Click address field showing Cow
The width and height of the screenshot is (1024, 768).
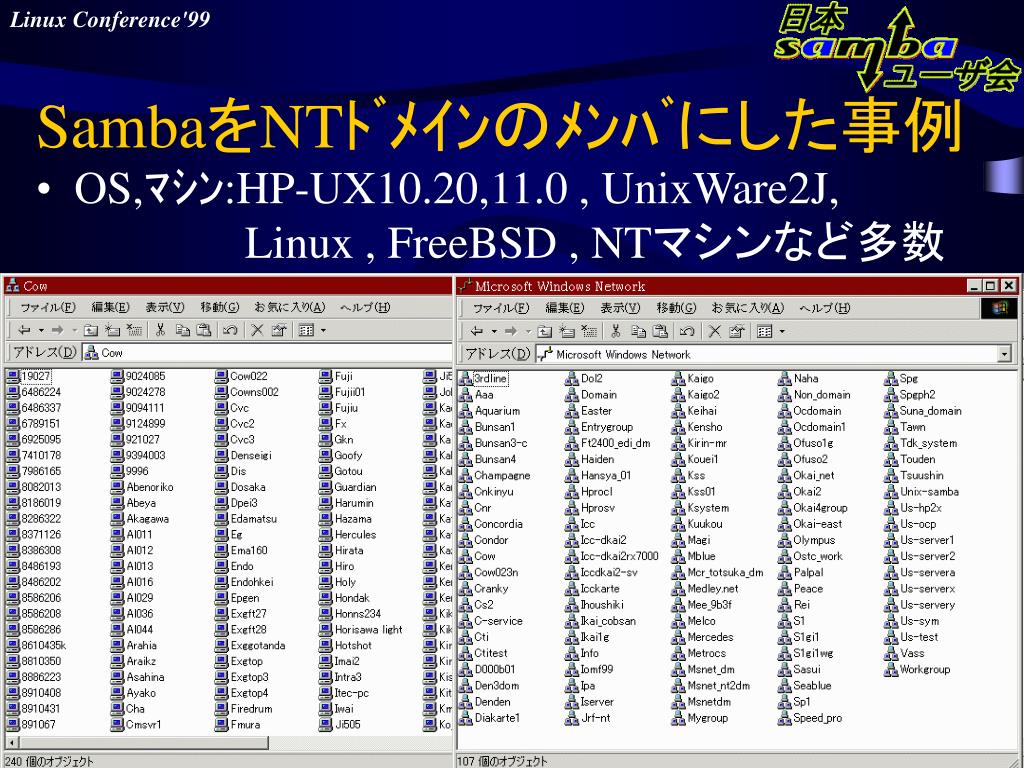tap(266, 353)
